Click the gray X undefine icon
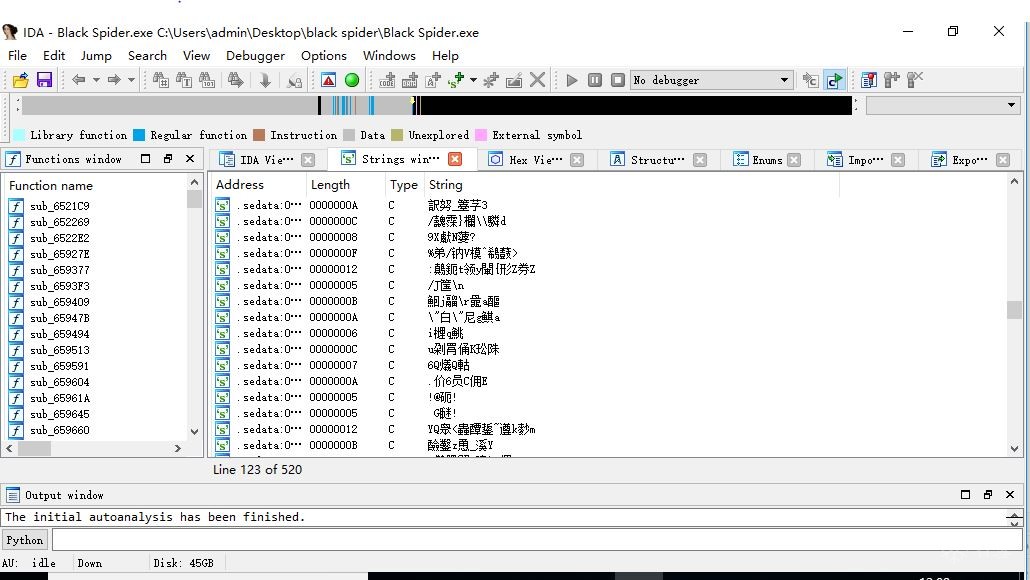The image size is (1030, 580). point(537,80)
